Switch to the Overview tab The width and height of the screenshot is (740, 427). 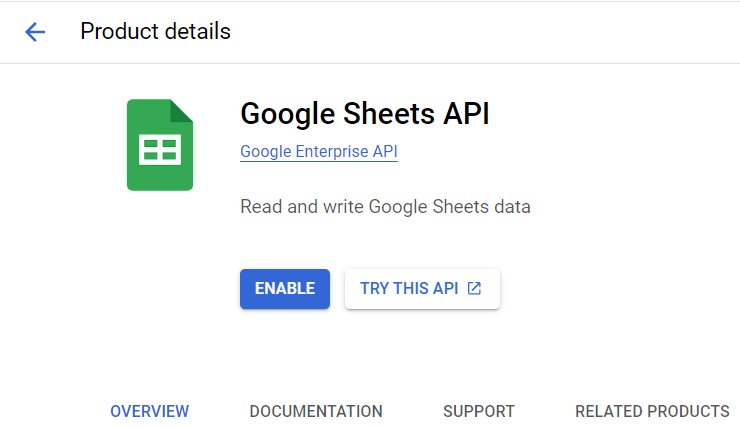tap(150, 411)
